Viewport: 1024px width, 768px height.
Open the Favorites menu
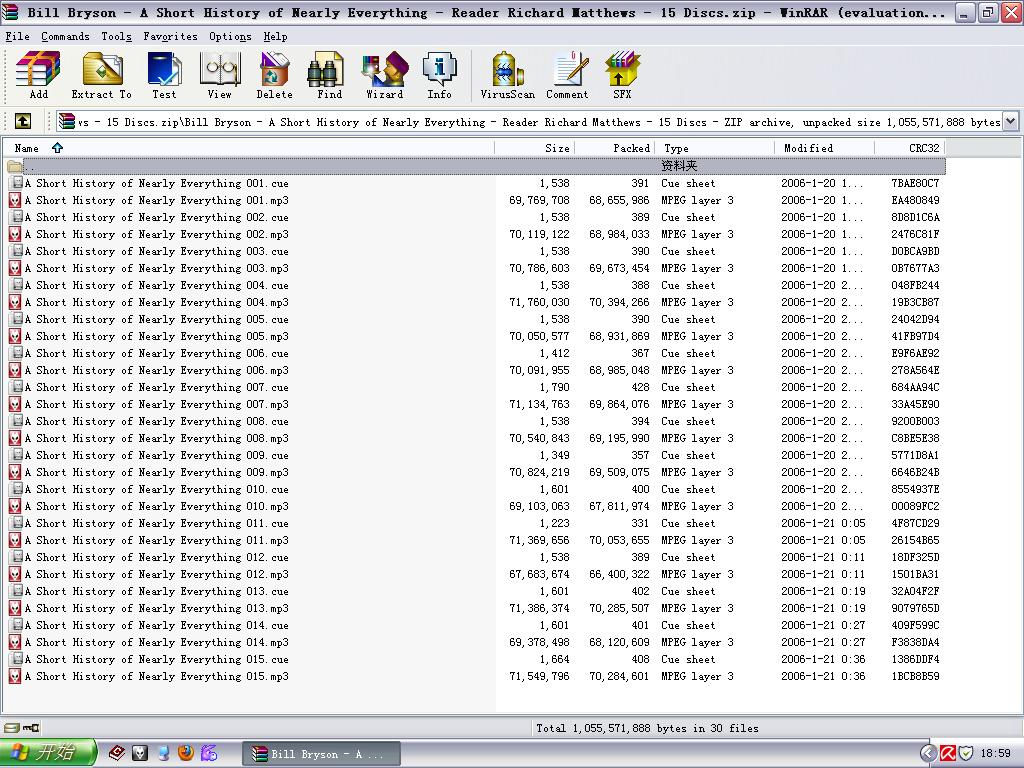point(170,37)
